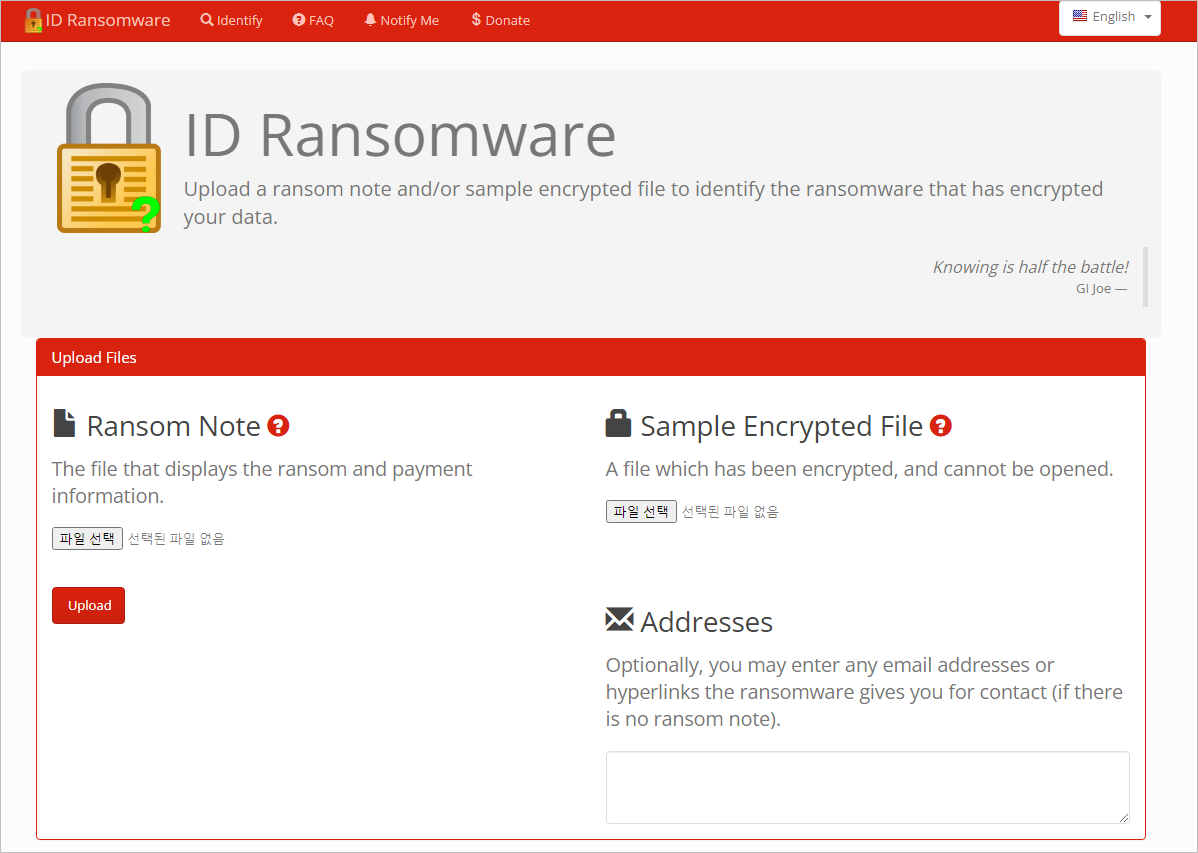Click the Sample Encrypted File help icon
Image resolution: width=1198 pixels, height=853 pixels.
point(941,426)
